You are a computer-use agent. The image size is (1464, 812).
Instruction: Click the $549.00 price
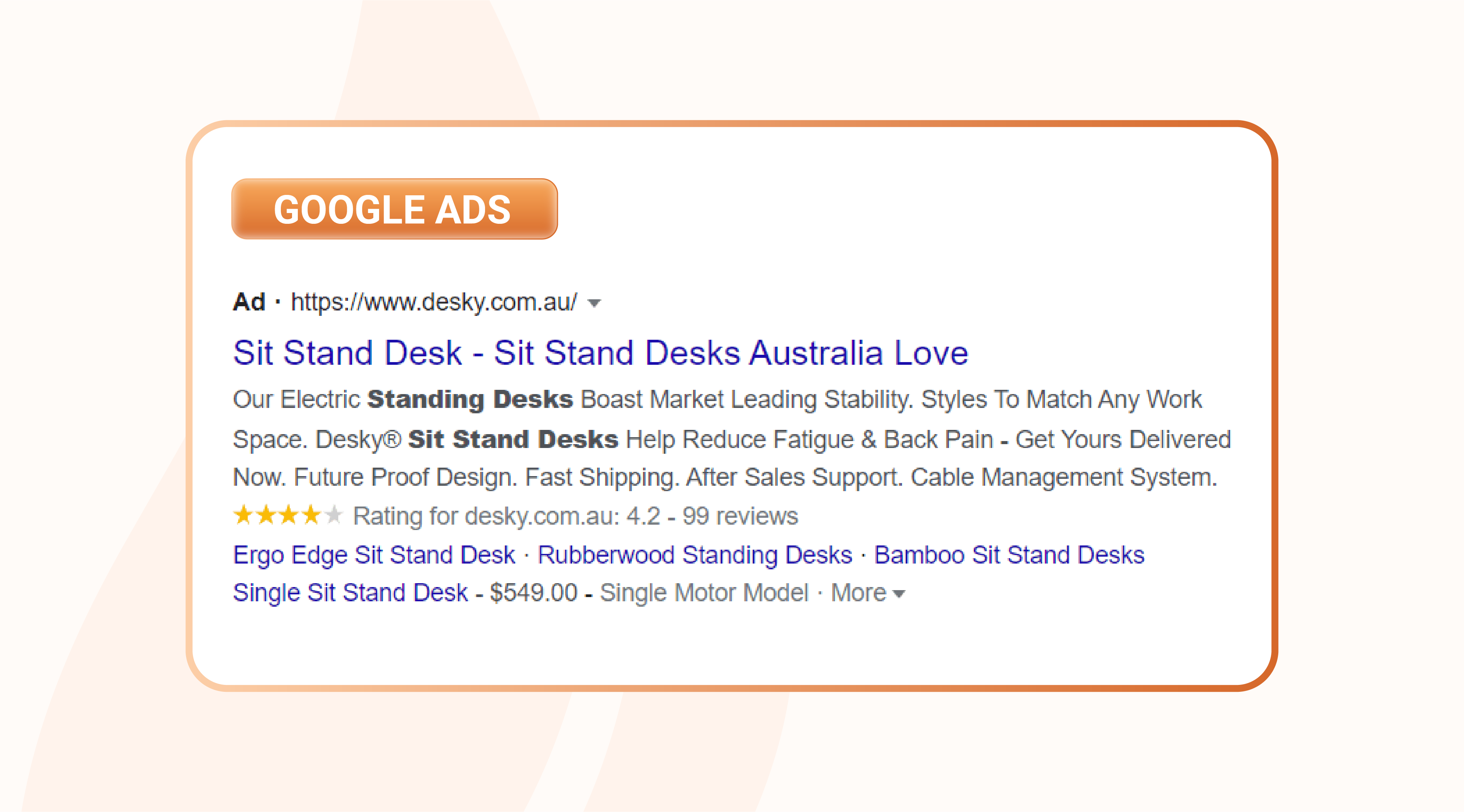coord(534,593)
